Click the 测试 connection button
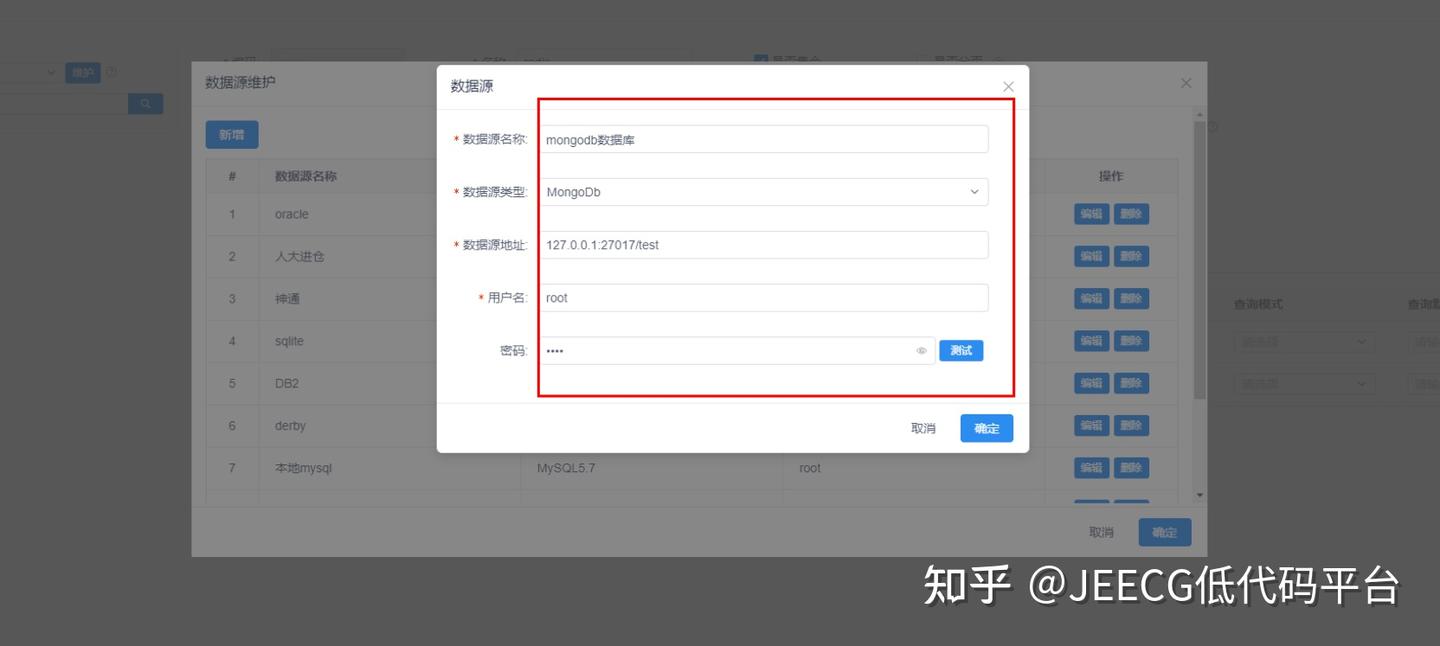The height and width of the screenshot is (646, 1440). pyautogui.click(x=961, y=351)
